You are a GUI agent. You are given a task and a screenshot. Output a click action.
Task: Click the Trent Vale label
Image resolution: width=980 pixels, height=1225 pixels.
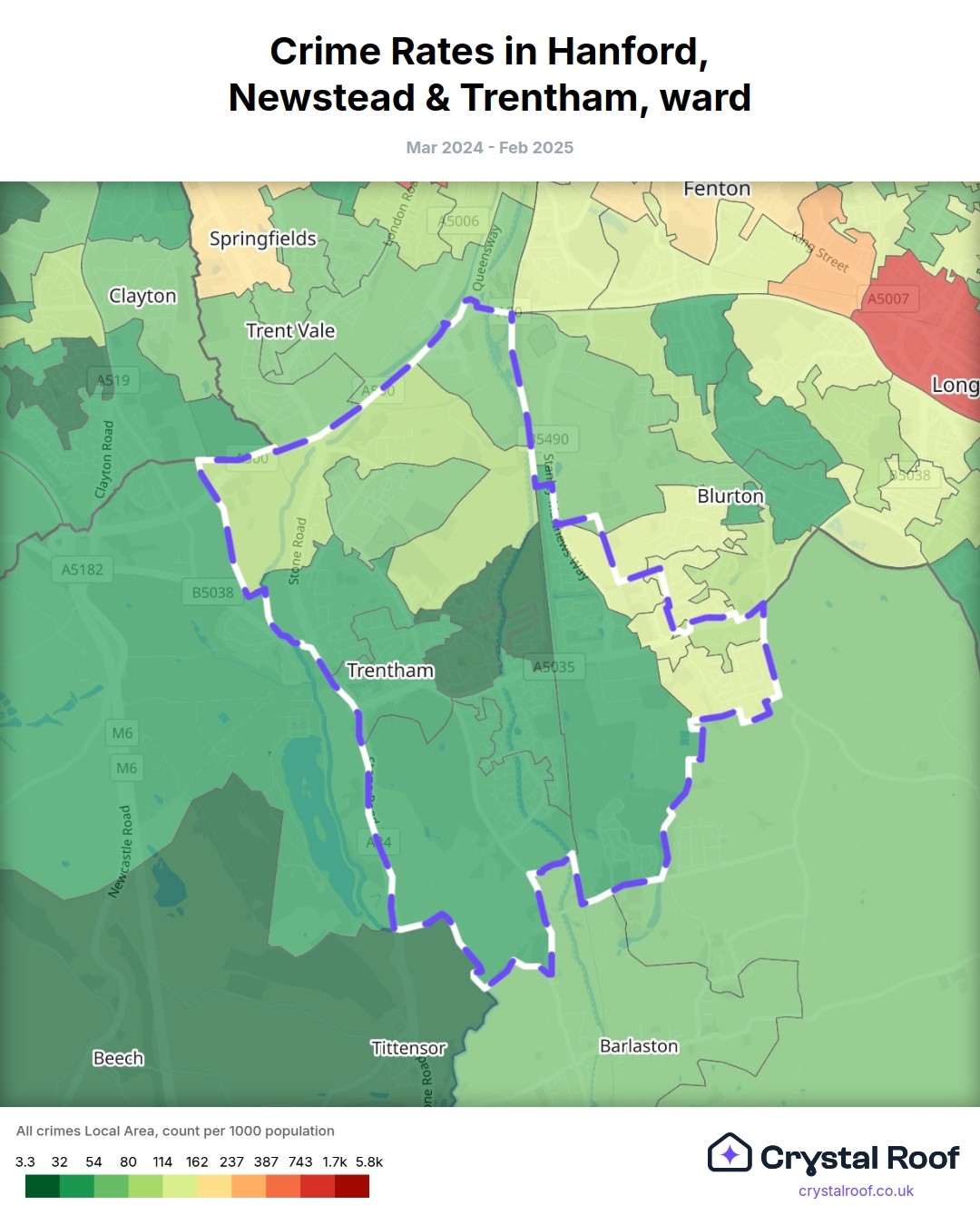290,331
